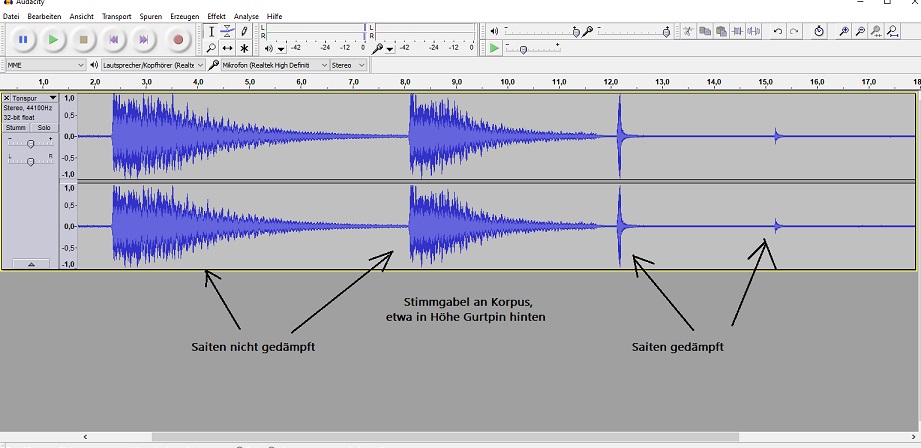Click the green Play button

tap(54, 40)
